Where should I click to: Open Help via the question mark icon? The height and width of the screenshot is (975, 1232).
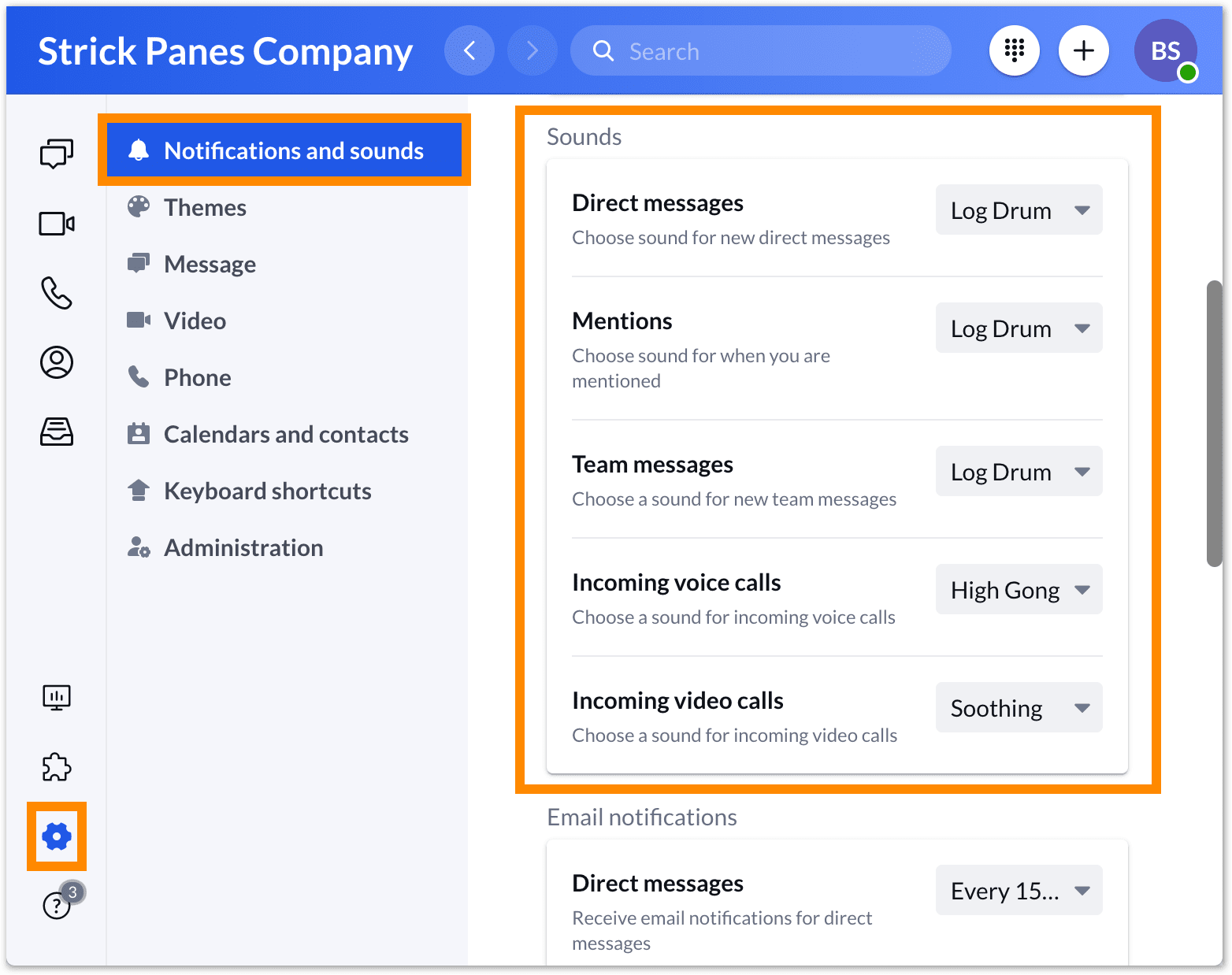click(x=56, y=906)
